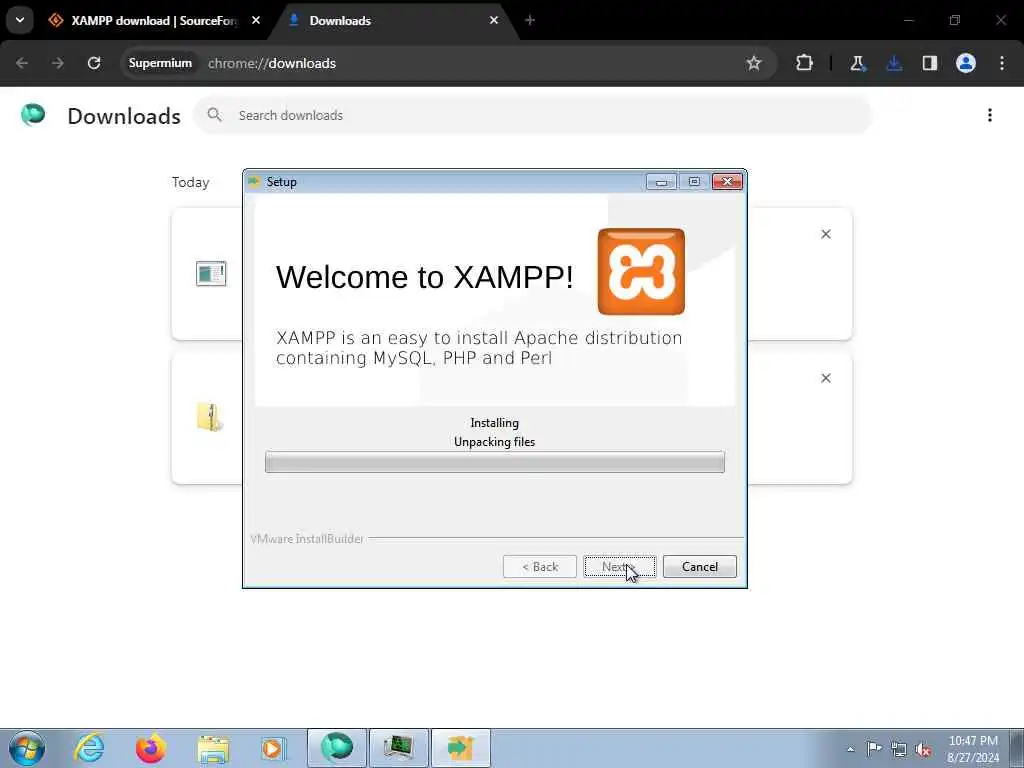Viewport: 1024px width, 768px height.
Task: Toggle the browser side panel
Action: 930,63
